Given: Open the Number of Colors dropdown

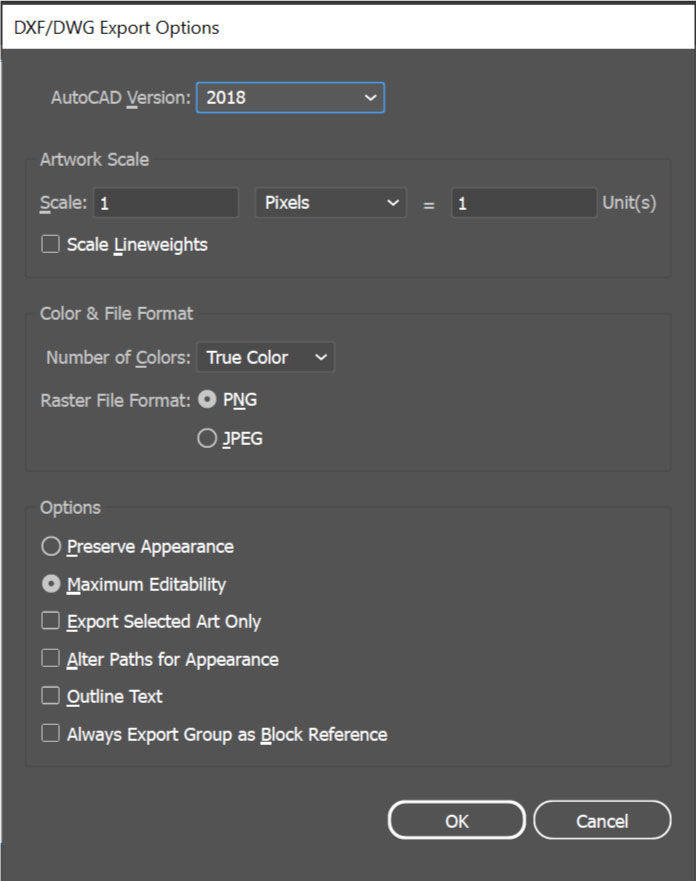Looking at the screenshot, I should [x=265, y=357].
